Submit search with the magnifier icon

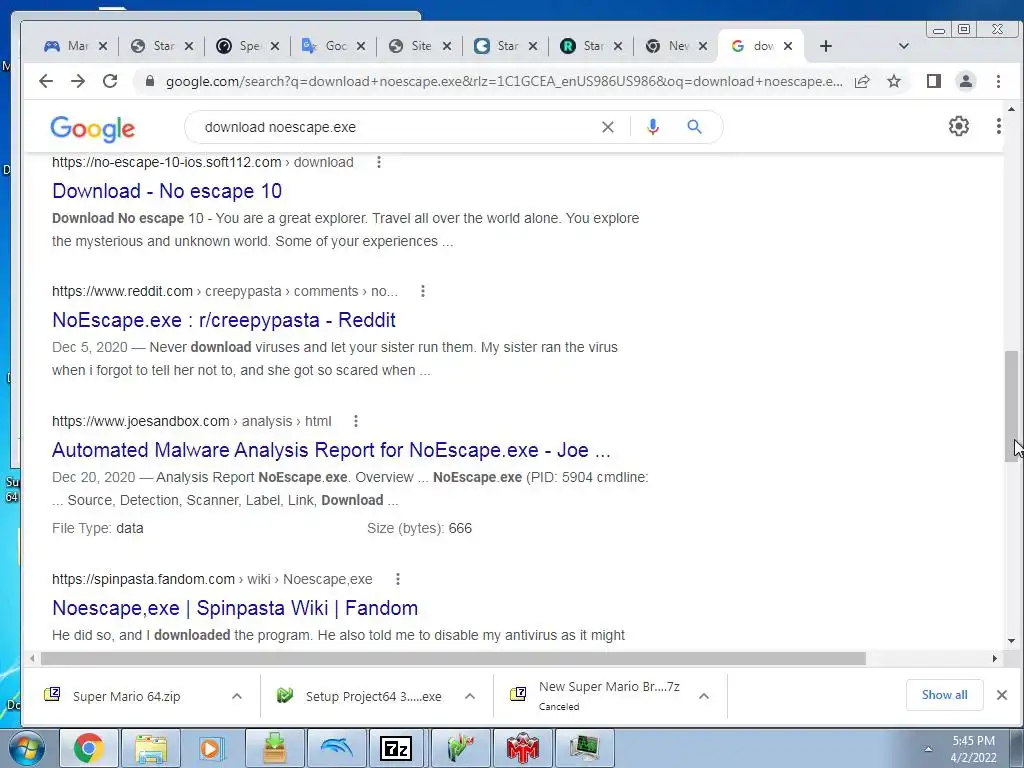pyautogui.click(x=694, y=127)
